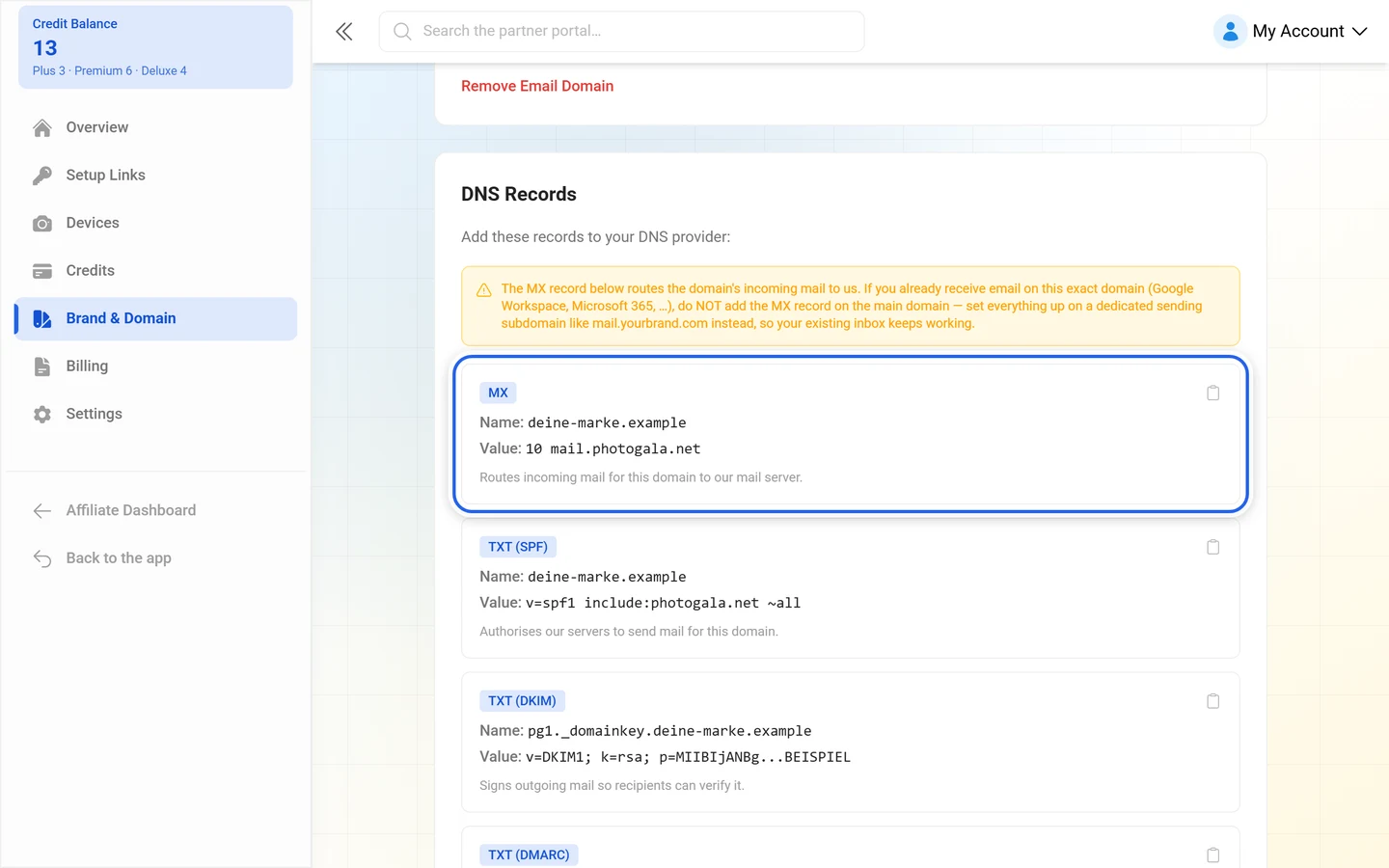Collapse the sidebar with double-chevron icon
This screenshot has width=1389, height=868.
point(343,32)
